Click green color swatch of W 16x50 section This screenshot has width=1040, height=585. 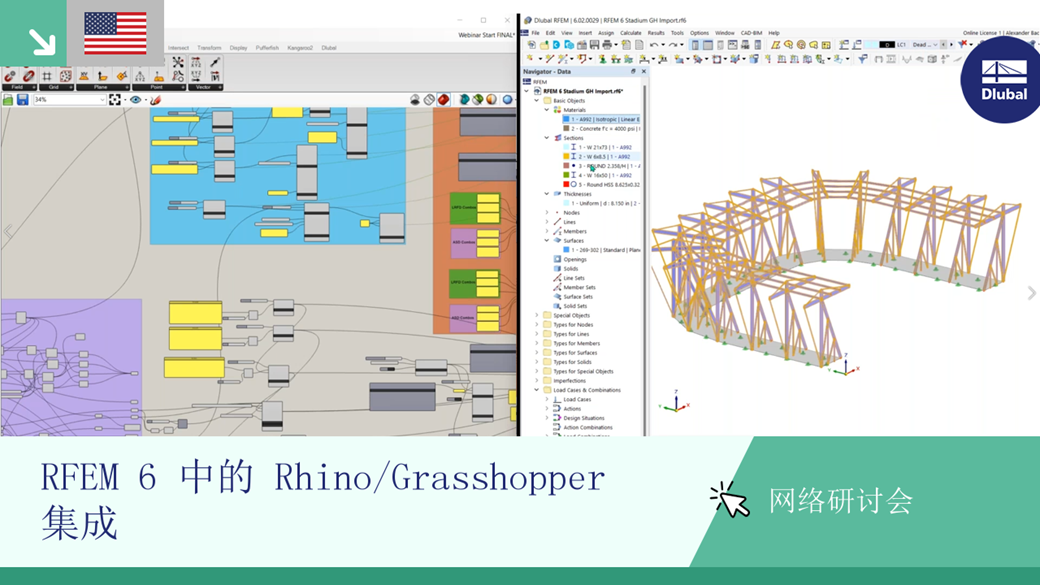pyautogui.click(x=566, y=175)
